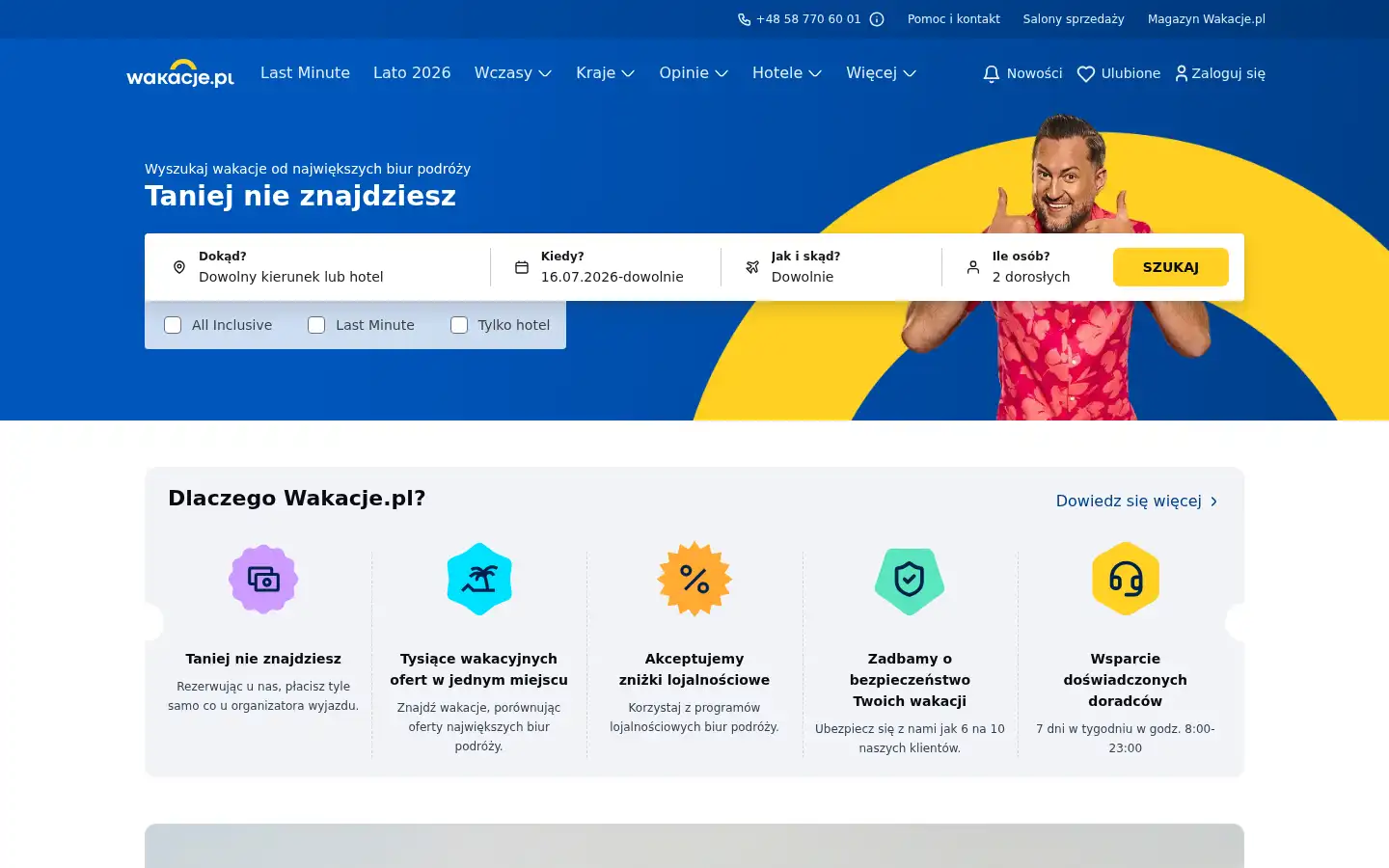Open the Hotele dropdown menu

787,73
